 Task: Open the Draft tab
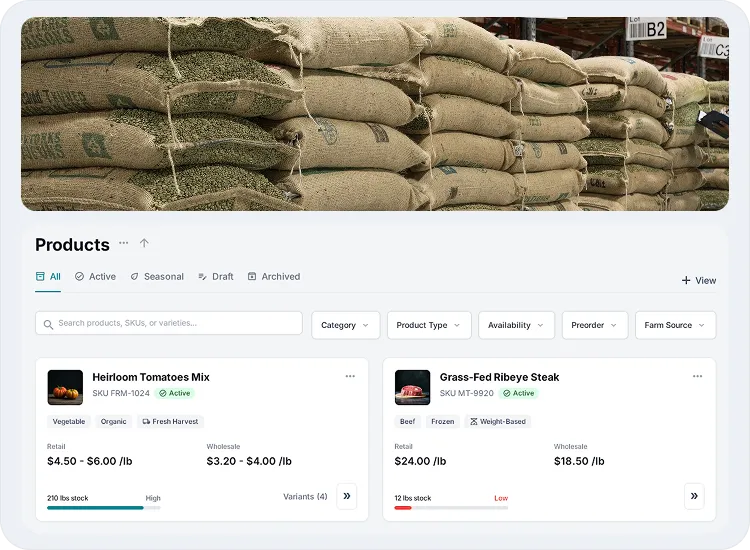click(x=216, y=277)
